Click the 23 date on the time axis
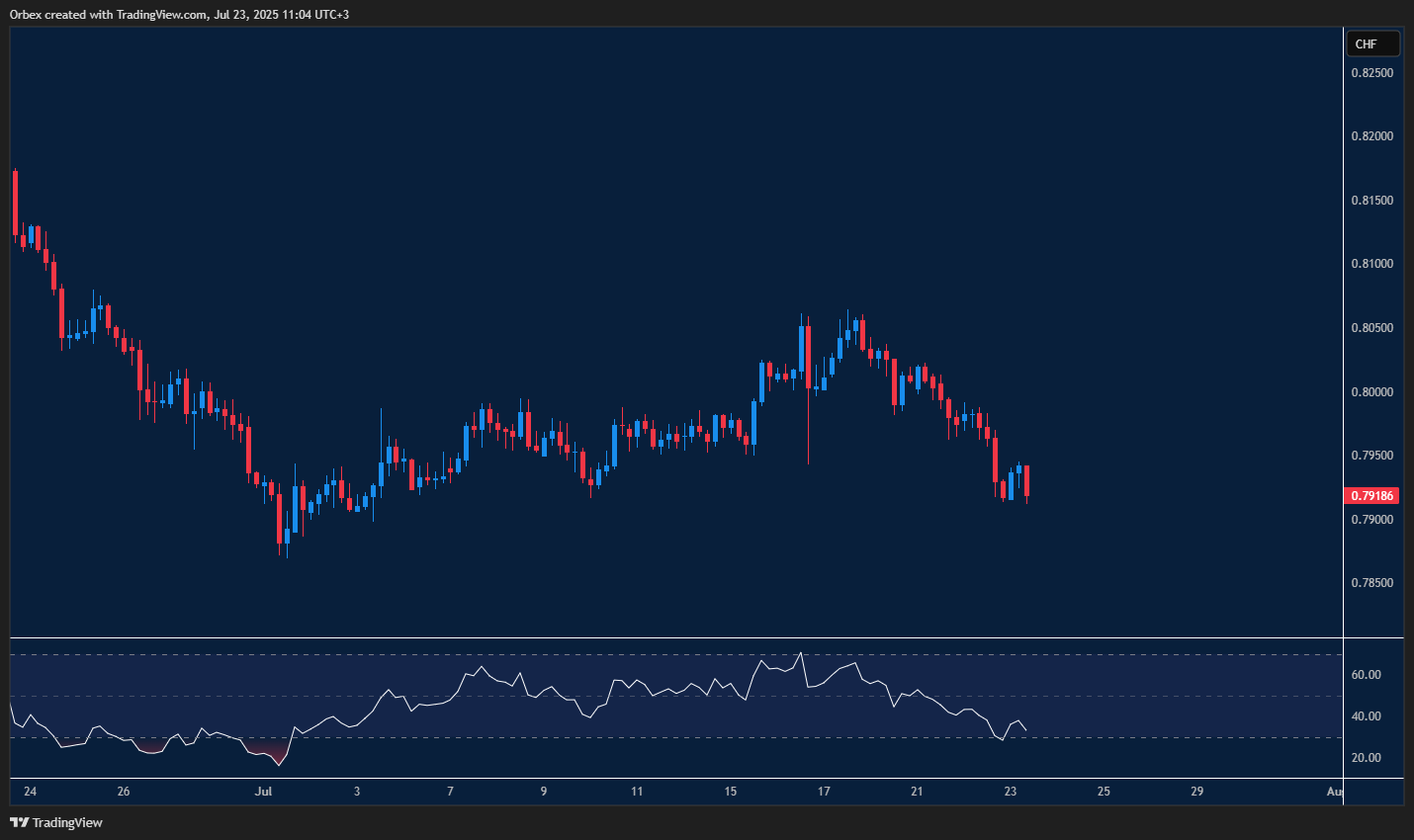The width and height of the screenshot is (1414, 840). (x=1012, y=792)
